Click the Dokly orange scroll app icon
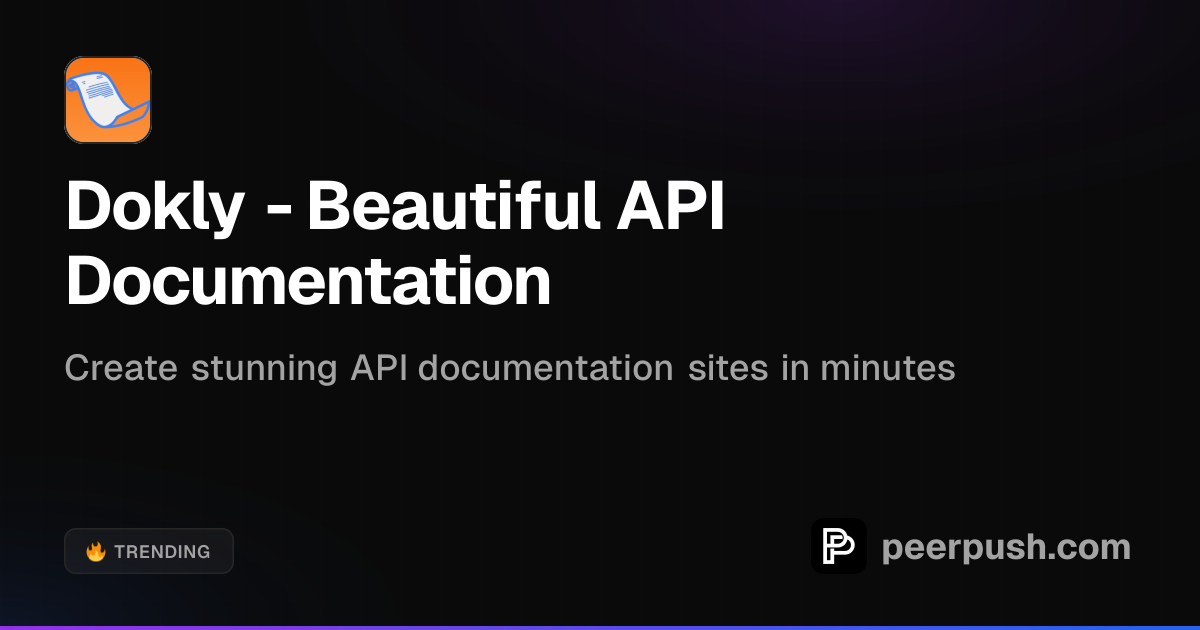Screen dimensions: 1200x630 (x=108, y=100)
